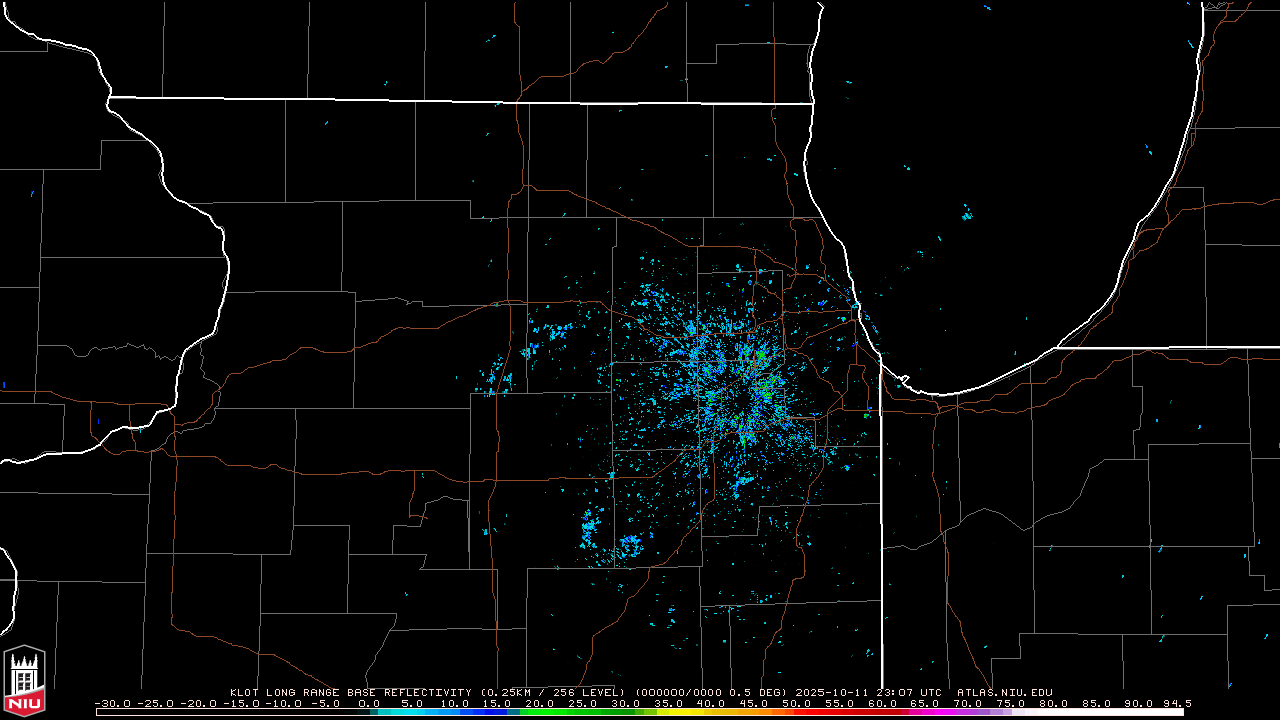
Task: Click the 0.0 scale label
Action: [x=369, y=703]
